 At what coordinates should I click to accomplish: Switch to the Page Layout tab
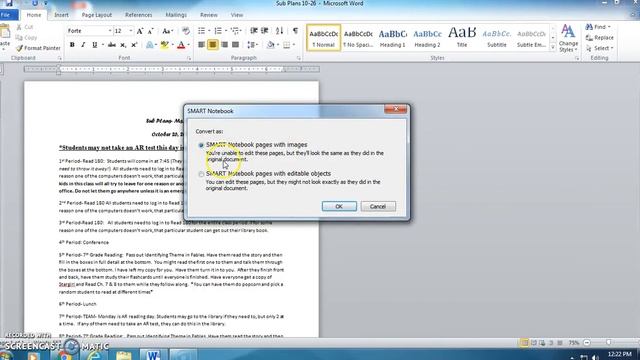[x=97, y=15]
